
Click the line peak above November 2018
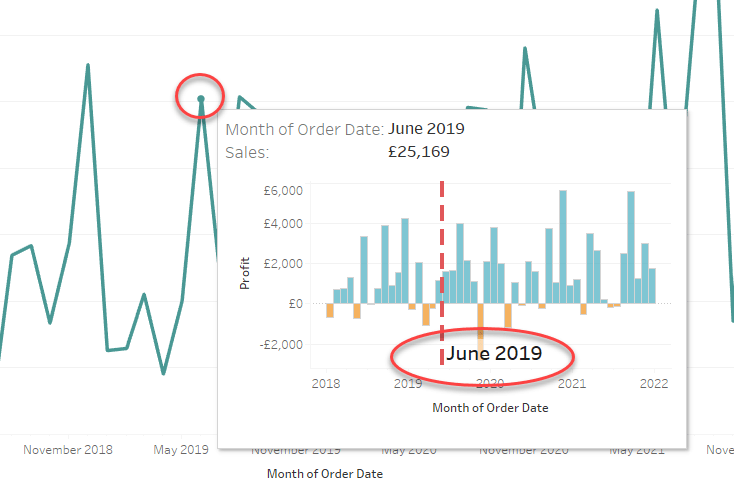[x=88, y=66]
